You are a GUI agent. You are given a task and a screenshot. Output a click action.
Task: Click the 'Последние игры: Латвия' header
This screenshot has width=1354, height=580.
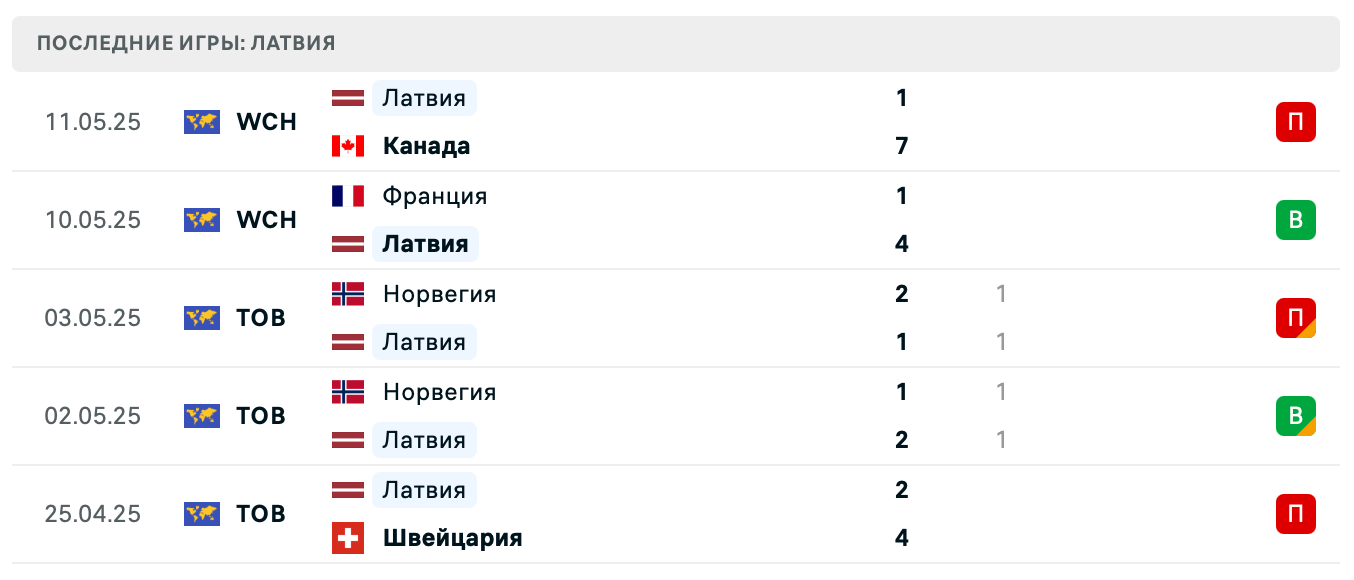tap(186, 43)
